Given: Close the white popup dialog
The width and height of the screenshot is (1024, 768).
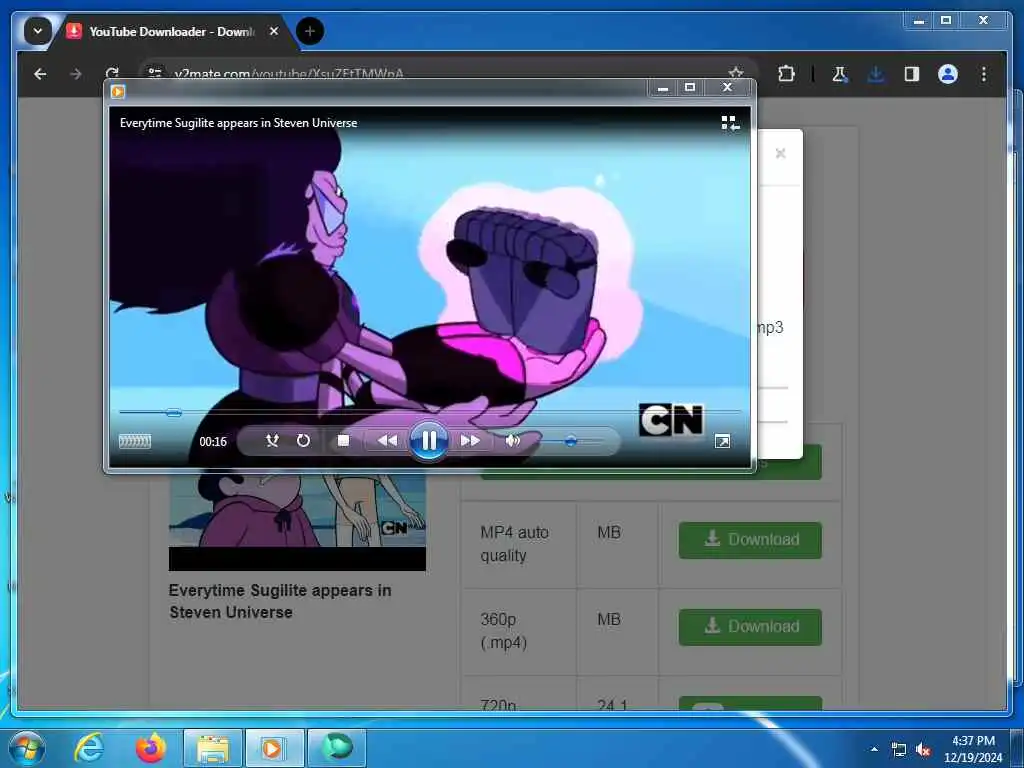Looking at the screenshot, I should [x=780, y=153].
